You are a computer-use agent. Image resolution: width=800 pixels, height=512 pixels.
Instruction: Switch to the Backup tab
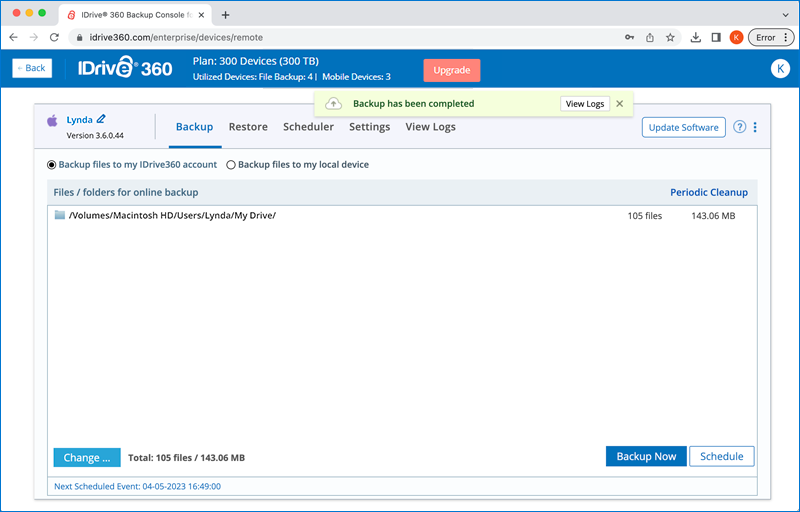[x=194, y=127]
